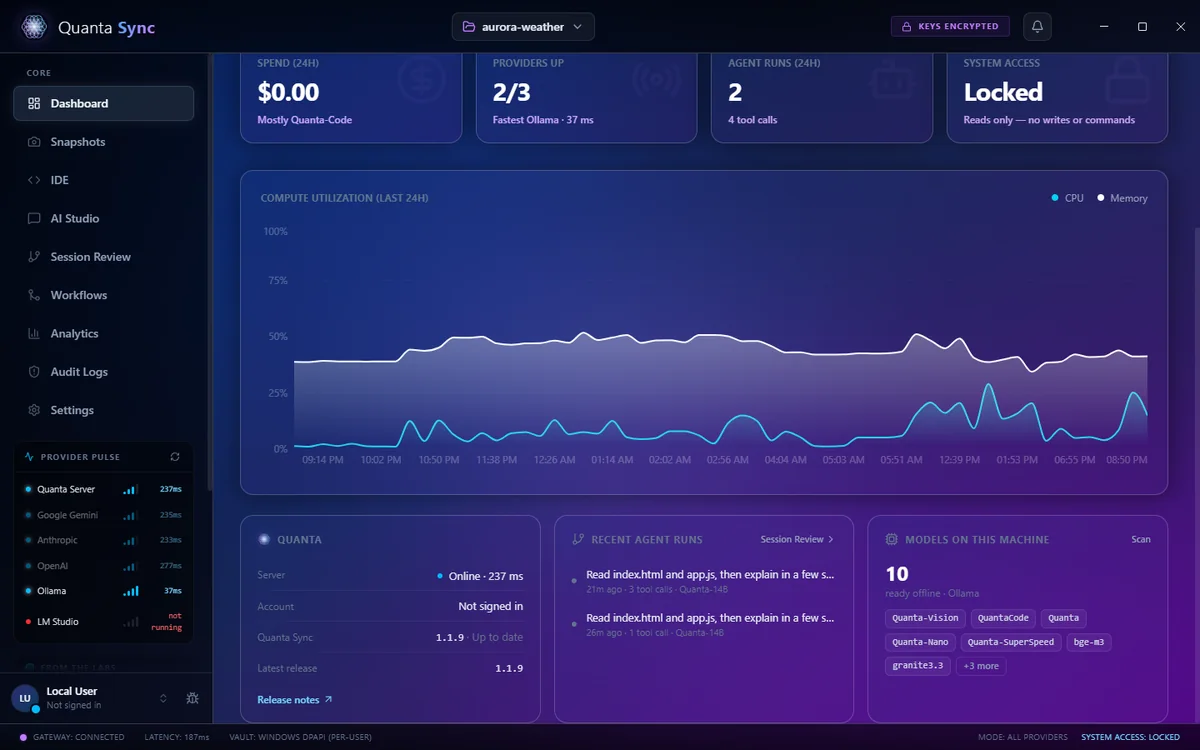
Task: Switch to the IDE section
Action: point(104,180)
